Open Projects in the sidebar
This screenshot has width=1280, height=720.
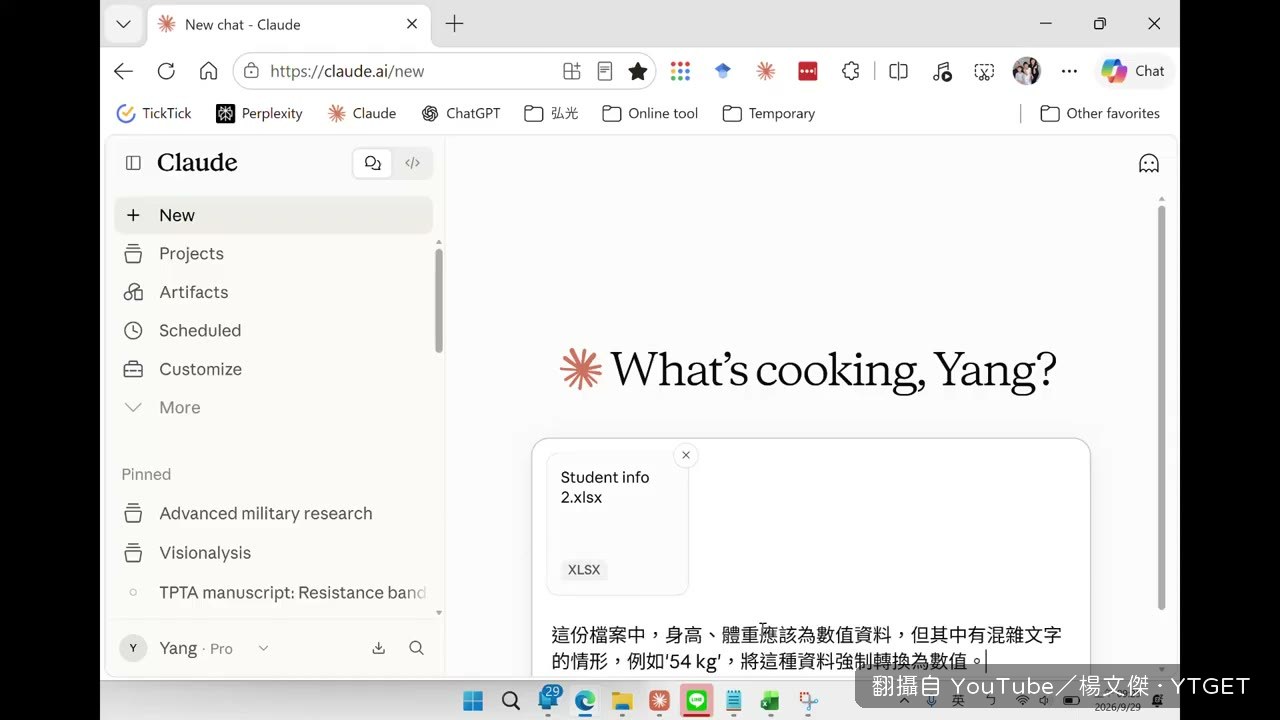coord(273,254)
